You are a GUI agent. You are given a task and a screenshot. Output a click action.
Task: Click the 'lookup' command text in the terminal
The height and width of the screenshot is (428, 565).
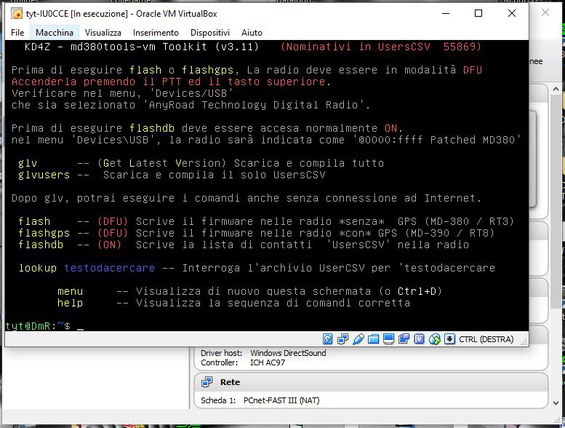[37, 268]
